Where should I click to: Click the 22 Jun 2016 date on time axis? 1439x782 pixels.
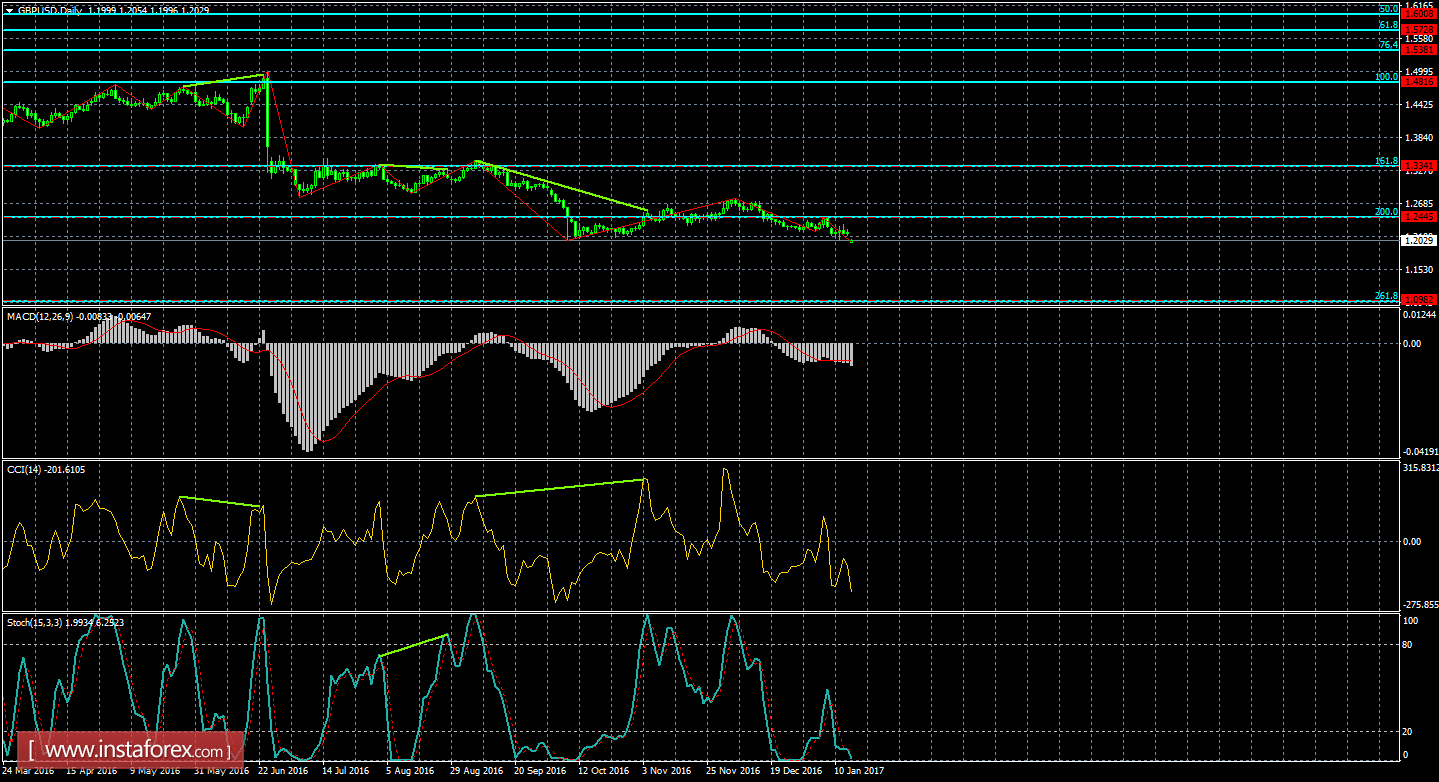(283, 771)
